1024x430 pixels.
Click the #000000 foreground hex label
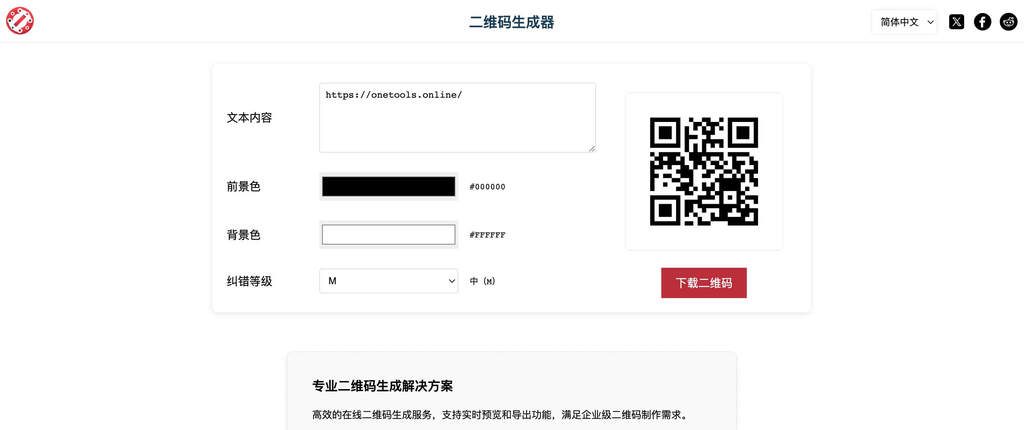[x=487, y=187]
